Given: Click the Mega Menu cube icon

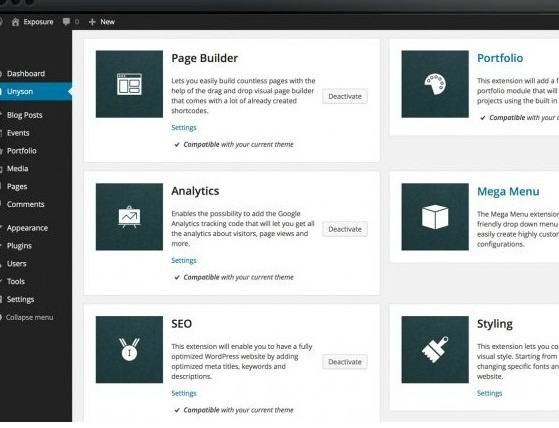Looking at the screenshot, I should [x=435, y=217].
